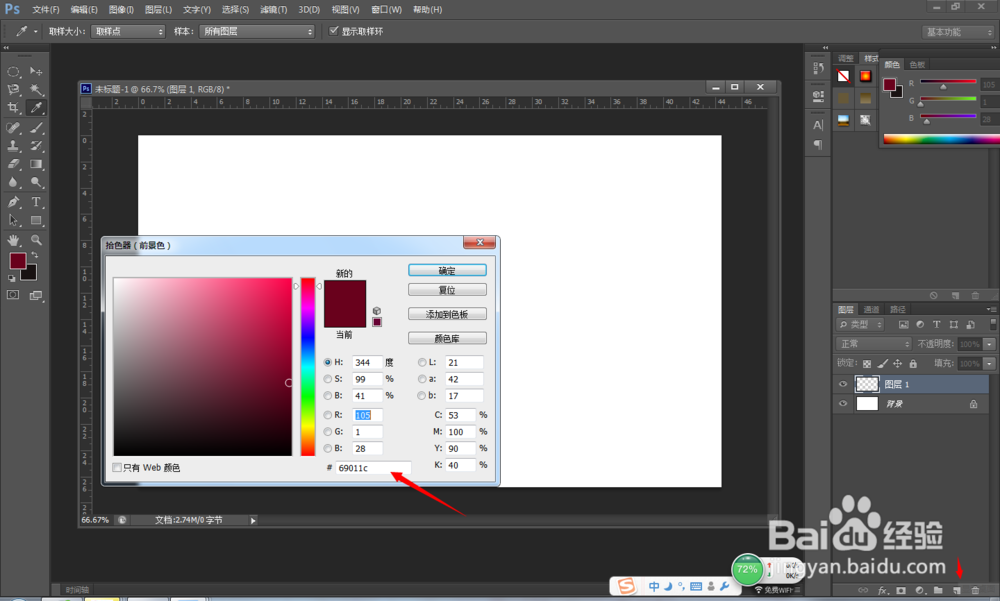This screenshot has width=1000, height=601.
Task: Hide 图层 1 with its eye icon
Action: (843, 384)
